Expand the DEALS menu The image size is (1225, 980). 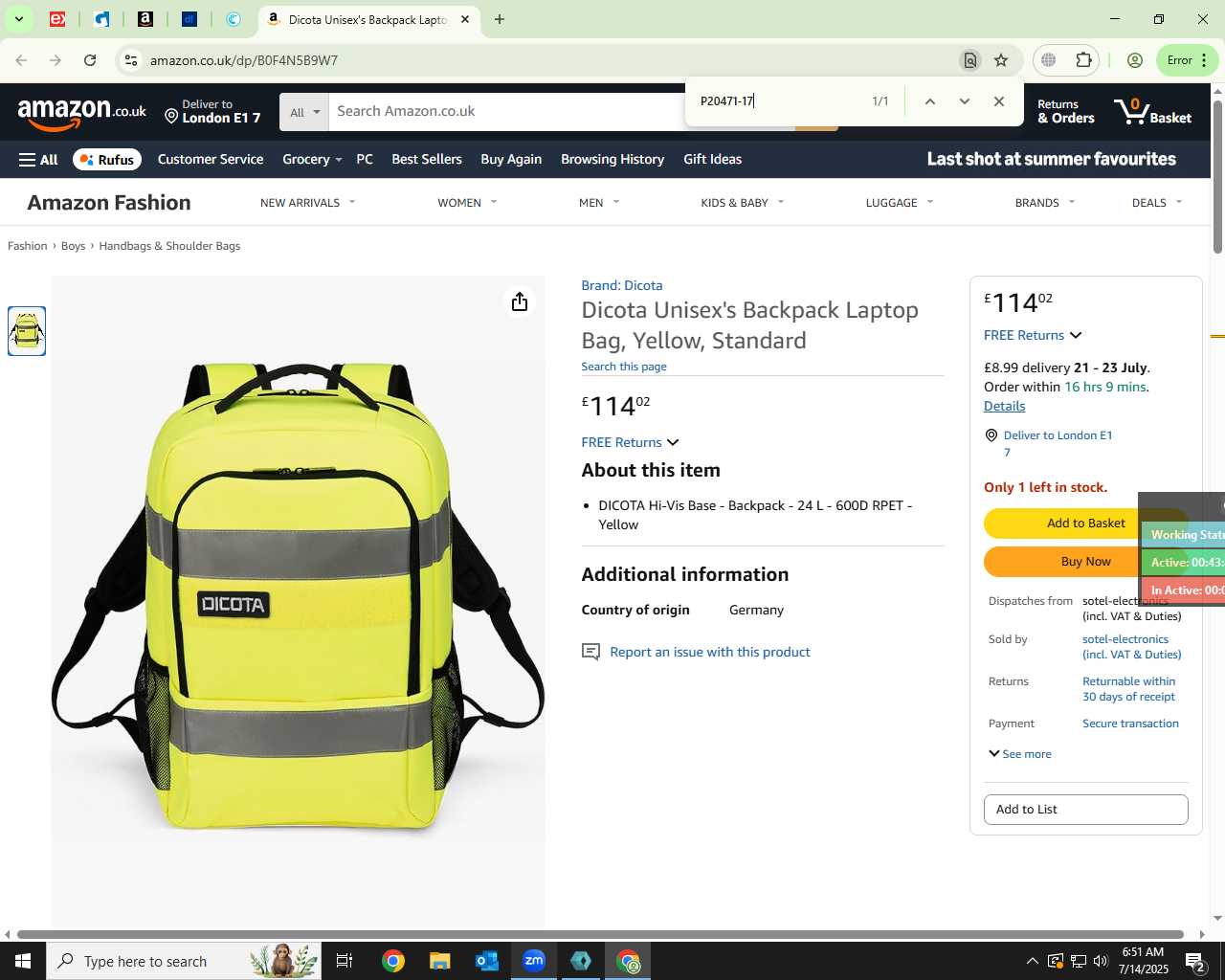click(1156, 203)
